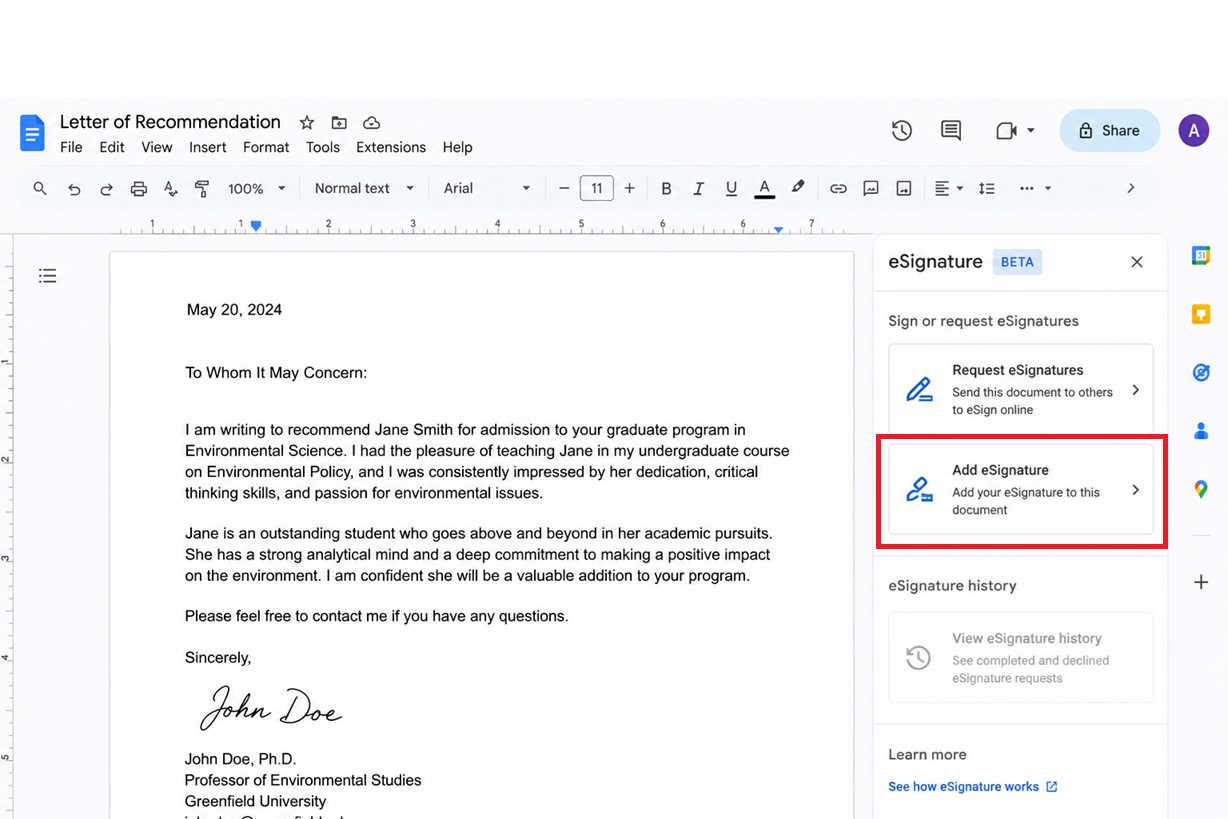Close the eSignature panel
Screen dimensions: 1228x819
(1137, 262)
